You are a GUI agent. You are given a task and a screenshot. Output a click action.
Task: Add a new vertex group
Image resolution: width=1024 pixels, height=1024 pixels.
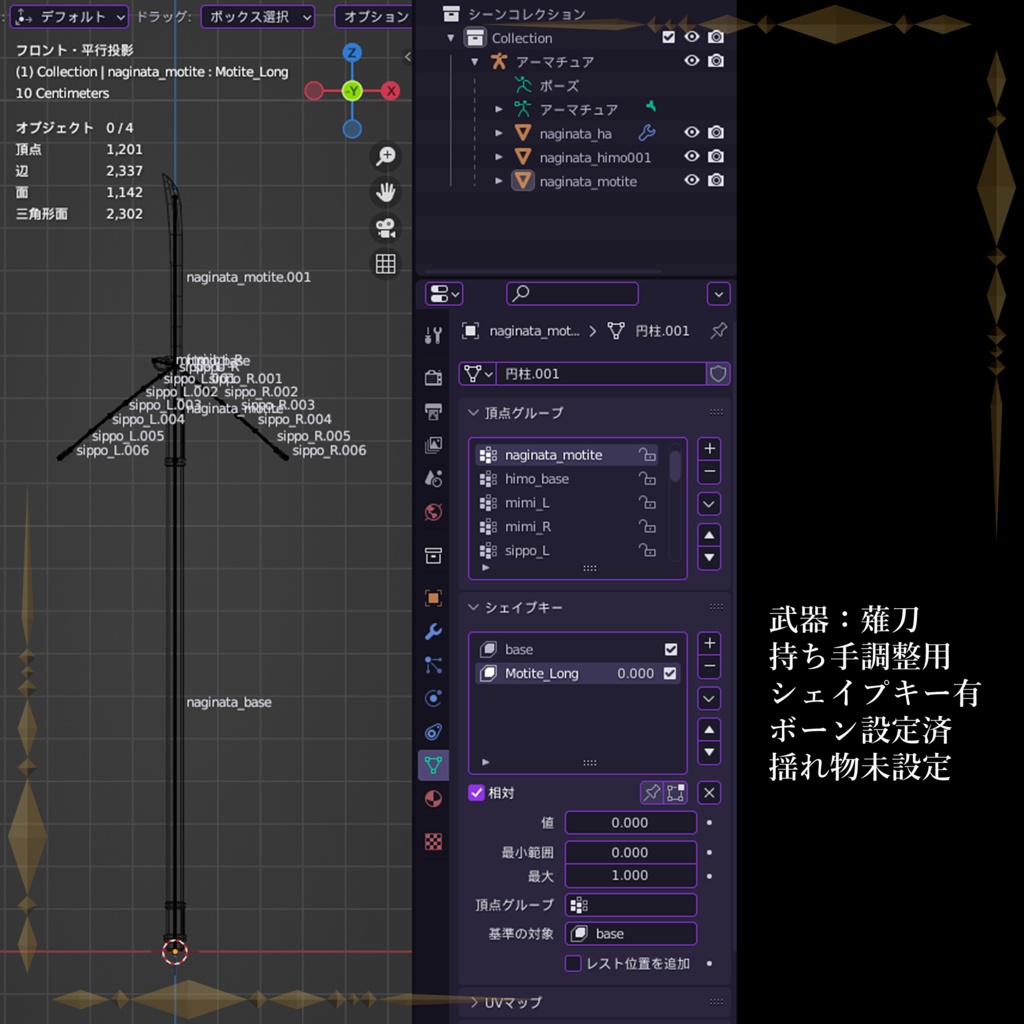click(x=709, y=449)
